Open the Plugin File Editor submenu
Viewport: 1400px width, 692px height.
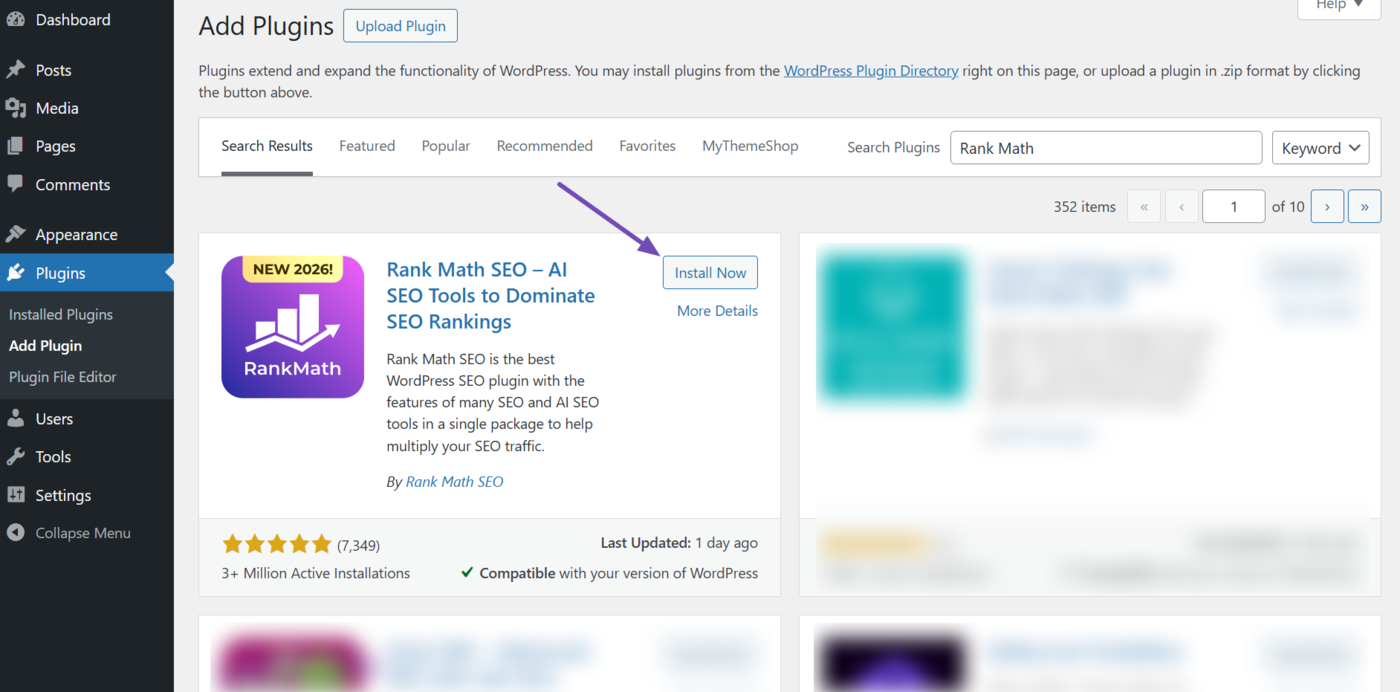pyautogui.click(x=63, y=377)
